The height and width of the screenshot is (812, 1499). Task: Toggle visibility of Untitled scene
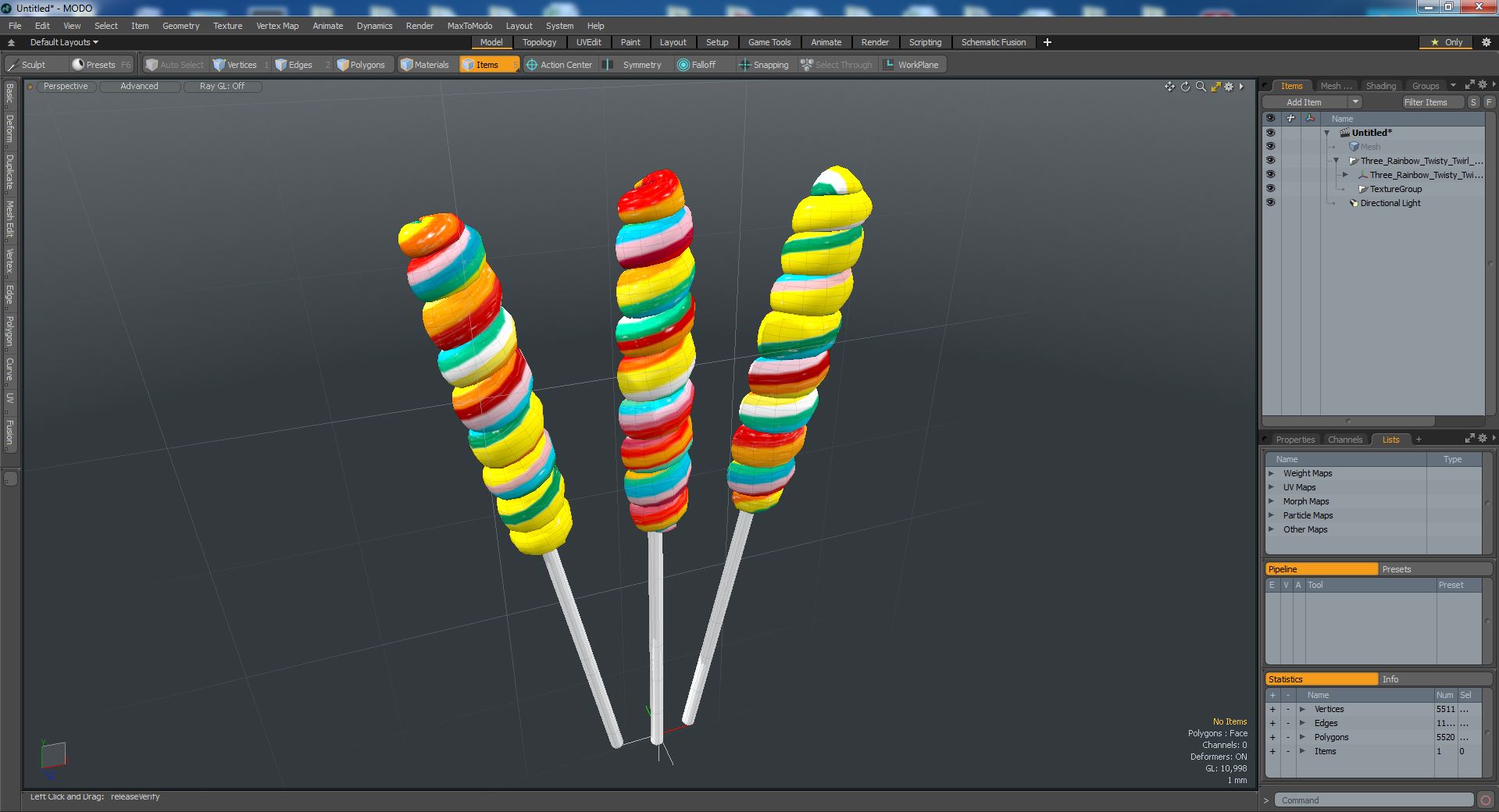click(x=1270, y=133)
